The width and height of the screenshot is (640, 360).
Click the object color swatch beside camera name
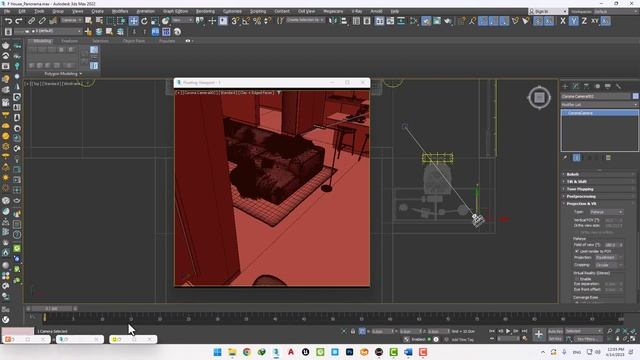point(636,96)
